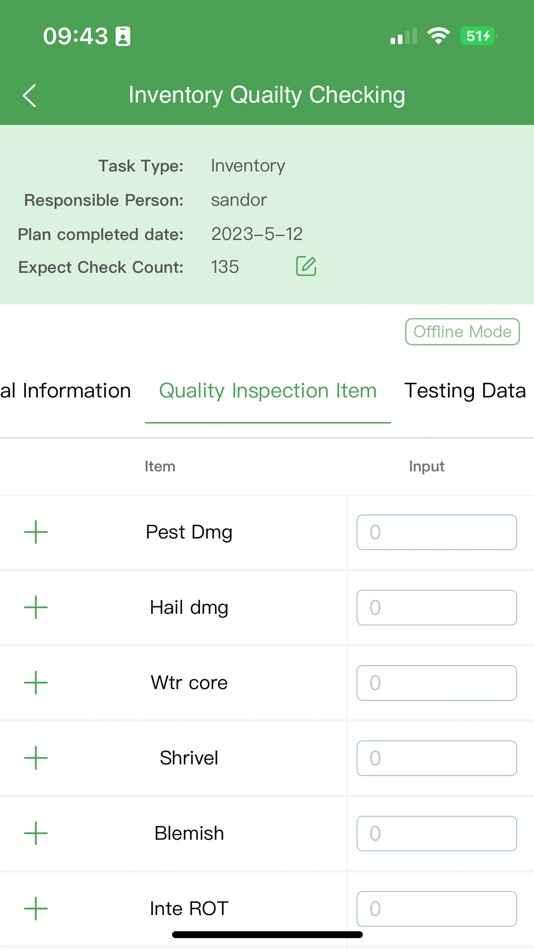This screenshot has height=950, width=534.
Task: Go to the partially visible Information tab
Action: (x=65, y=391)
